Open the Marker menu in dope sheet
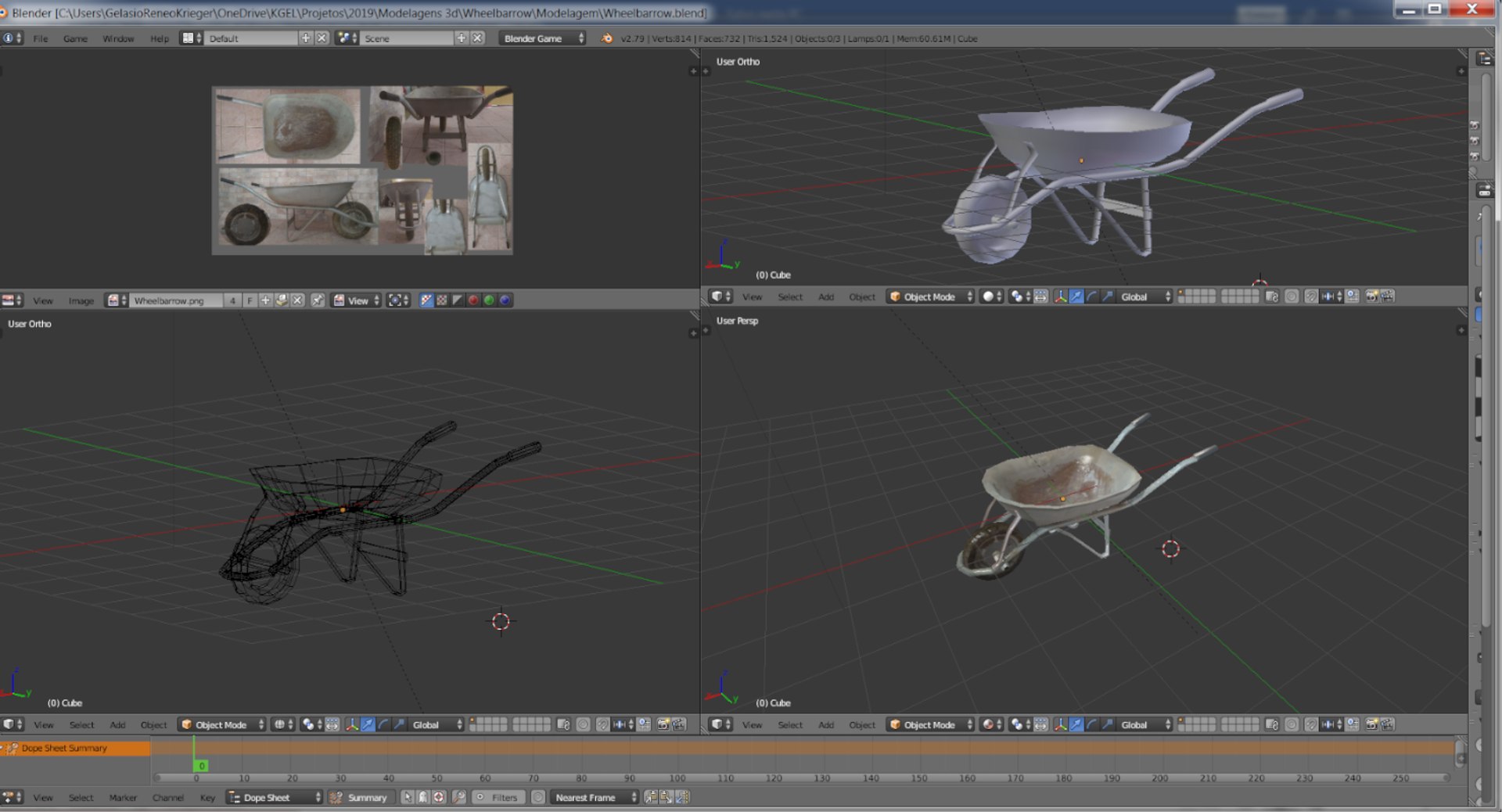The width and height of the screenshot is (1502, 812). [x=123, y=797]
